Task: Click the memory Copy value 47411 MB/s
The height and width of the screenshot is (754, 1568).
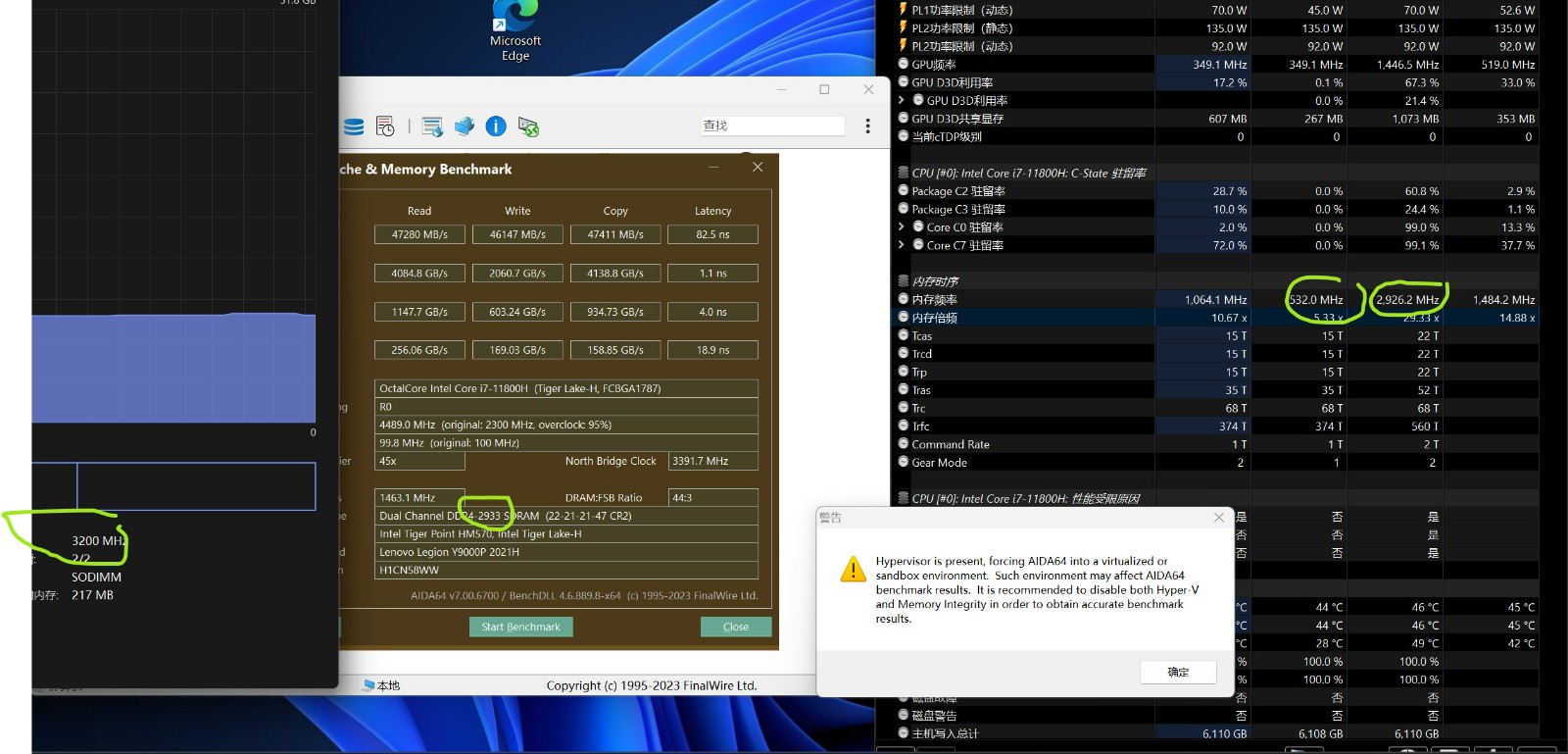Action: click(x=615, y=234)
